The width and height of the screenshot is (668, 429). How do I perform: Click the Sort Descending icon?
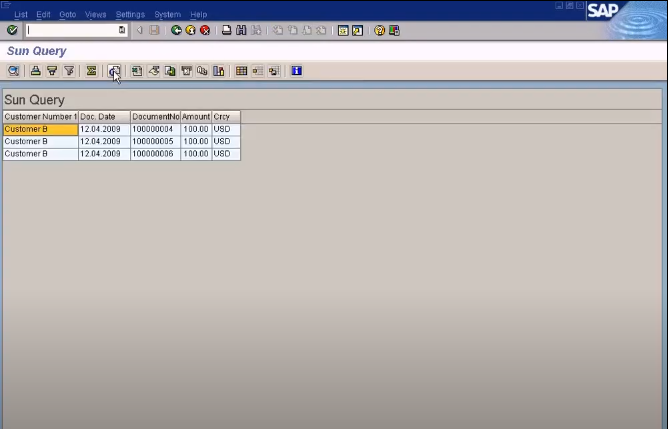click(x=52, y=71)
